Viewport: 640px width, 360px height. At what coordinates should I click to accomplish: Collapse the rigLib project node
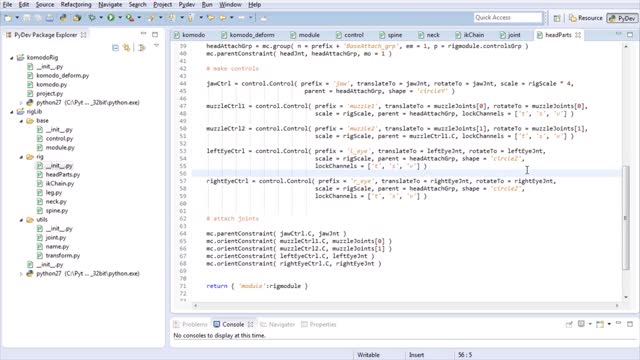tap(12, 112)
